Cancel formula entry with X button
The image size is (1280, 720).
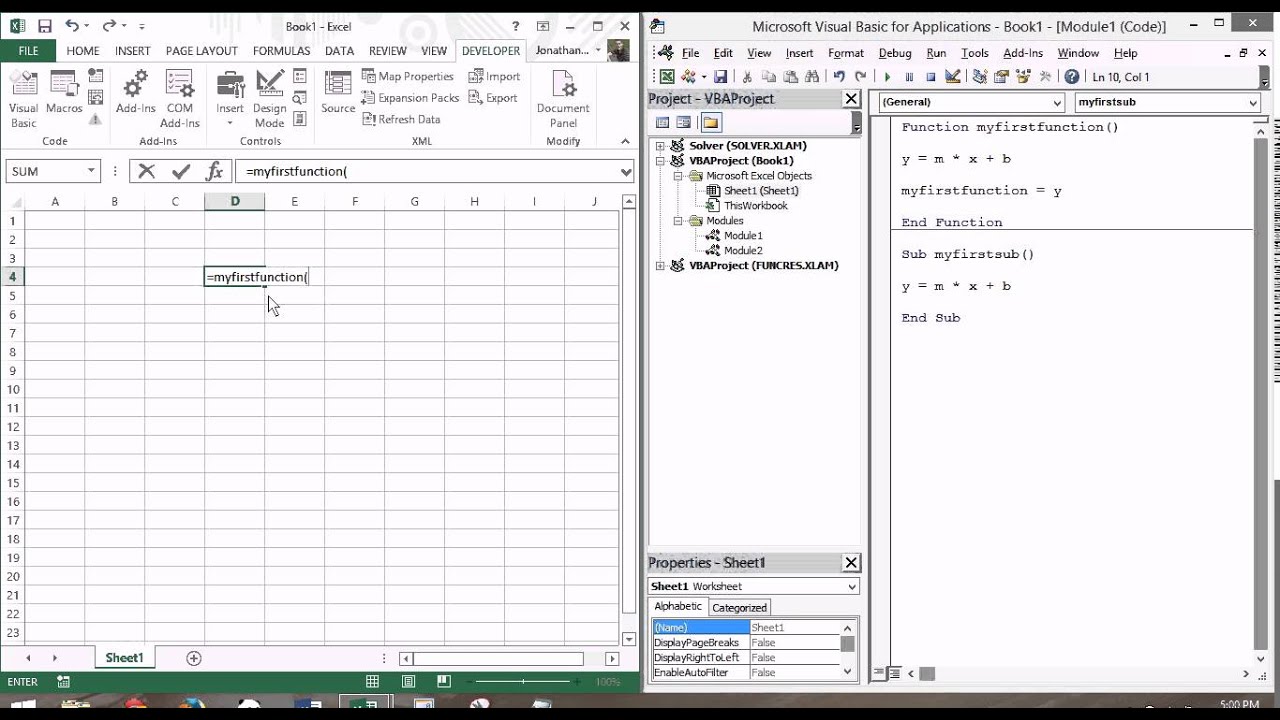(x=147, y=171)
